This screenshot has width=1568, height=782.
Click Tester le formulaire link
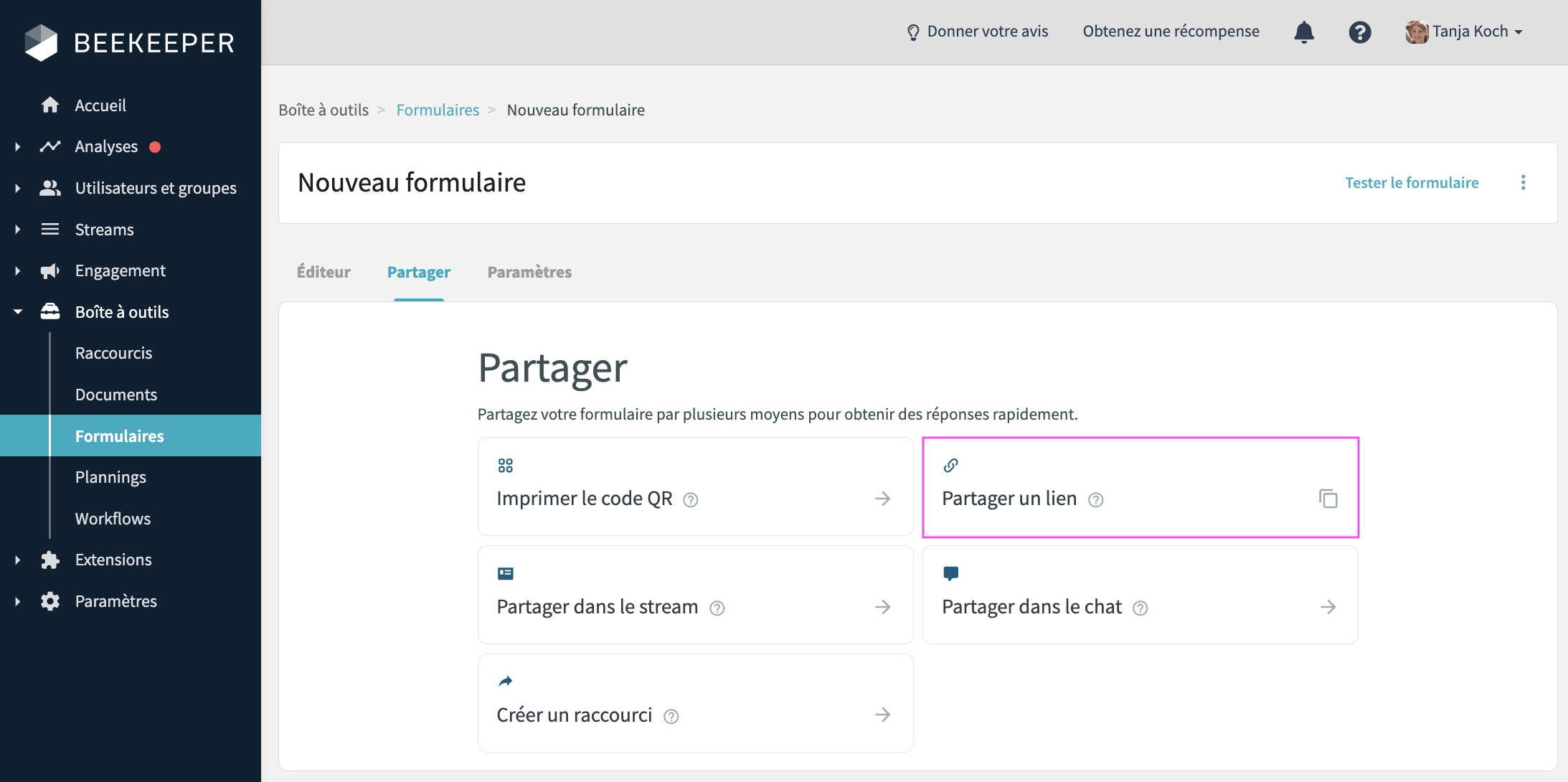pyautogui.click(x=1411, y=183)
